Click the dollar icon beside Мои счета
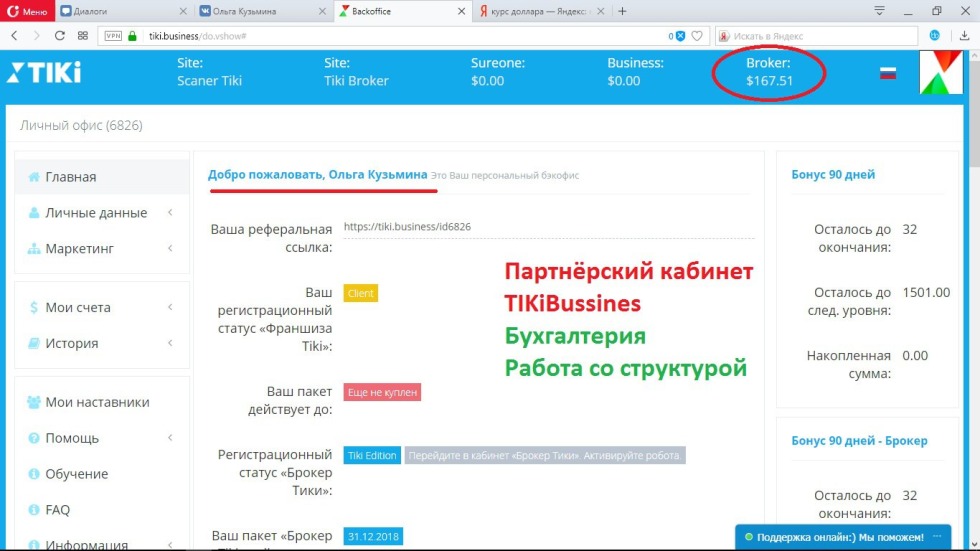 (34, 308)
